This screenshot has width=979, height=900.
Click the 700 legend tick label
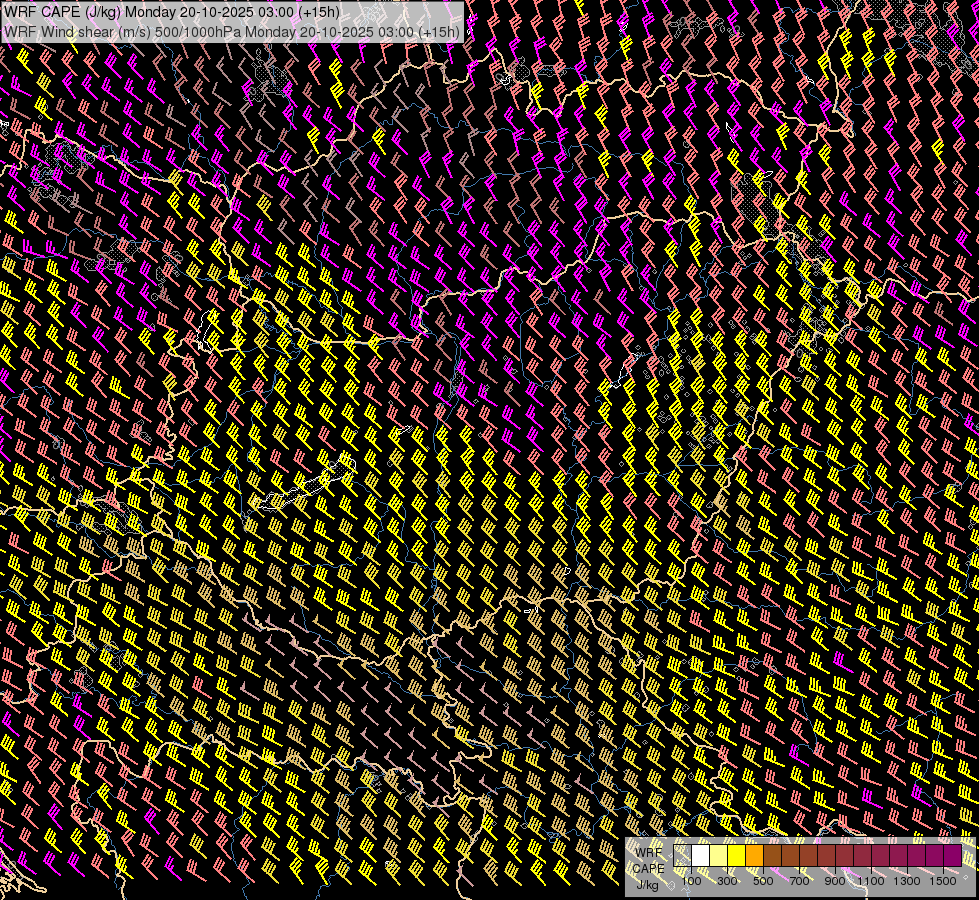pos(800,881)
